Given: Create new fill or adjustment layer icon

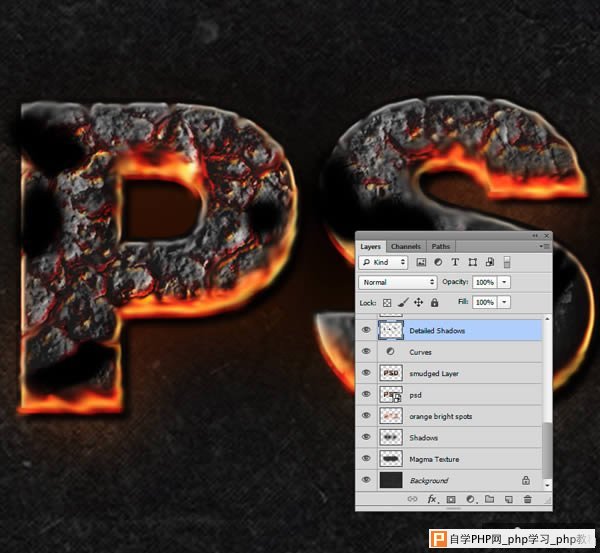Looking at the screenshot, I should click(471, 499).
